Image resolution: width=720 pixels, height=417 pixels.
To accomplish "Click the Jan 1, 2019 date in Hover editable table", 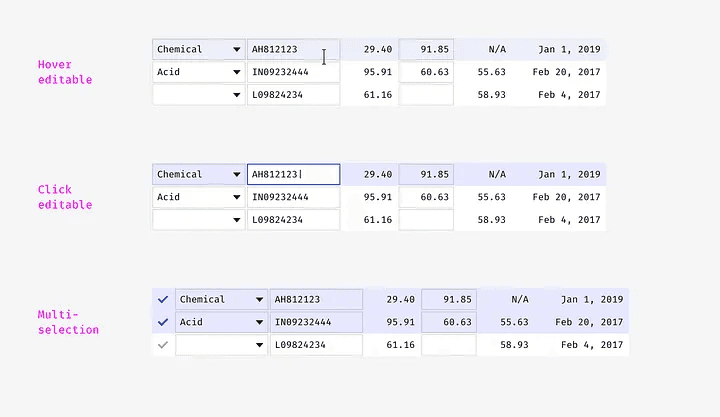I will (569, 49).
